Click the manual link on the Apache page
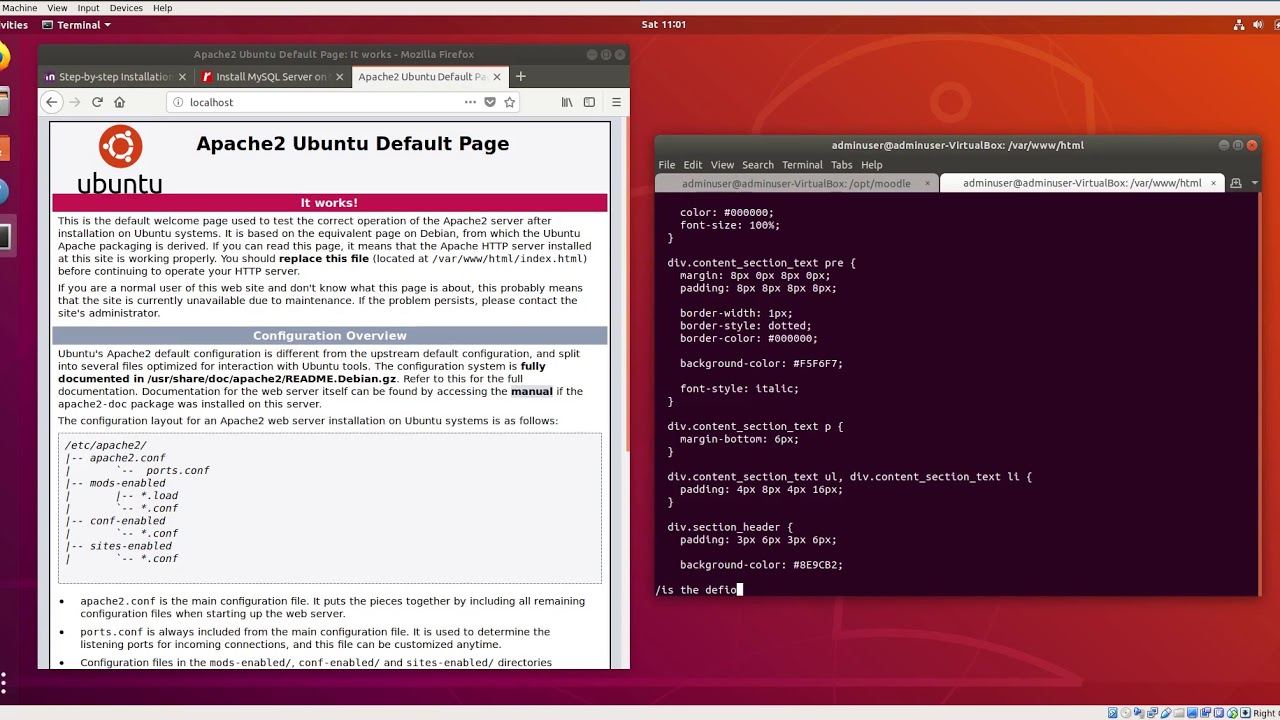Image resolution: width=1280 pixels, height=720 pixels. pyautogui.click(x=531, y=391)
